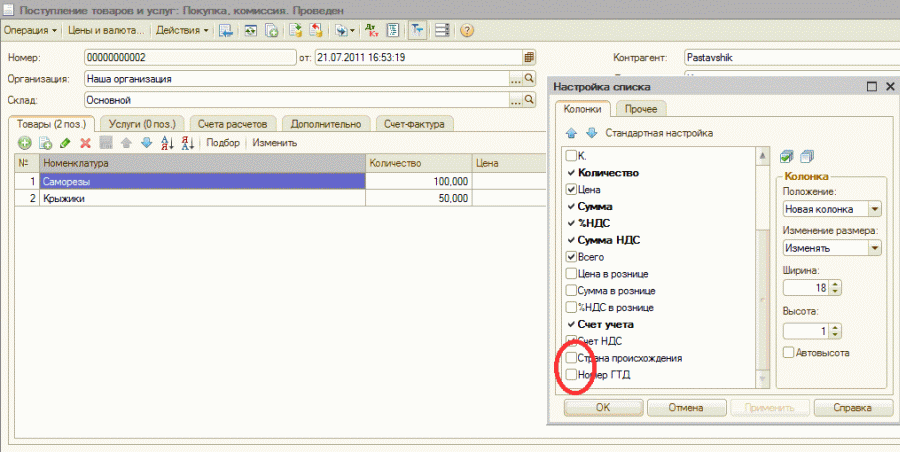
Task: Open the calendar picker next to date
Action: pos(529,57)
